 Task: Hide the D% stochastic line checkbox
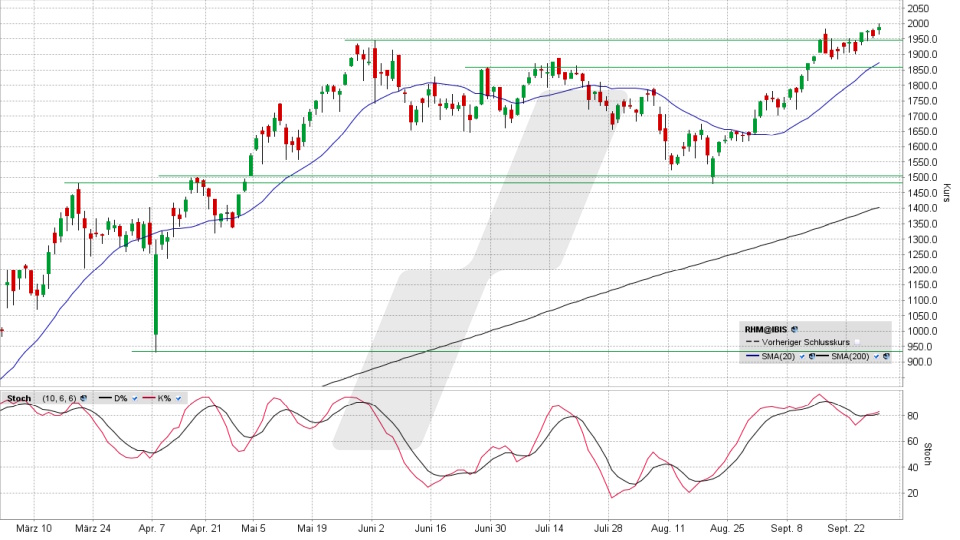[133, 398]
